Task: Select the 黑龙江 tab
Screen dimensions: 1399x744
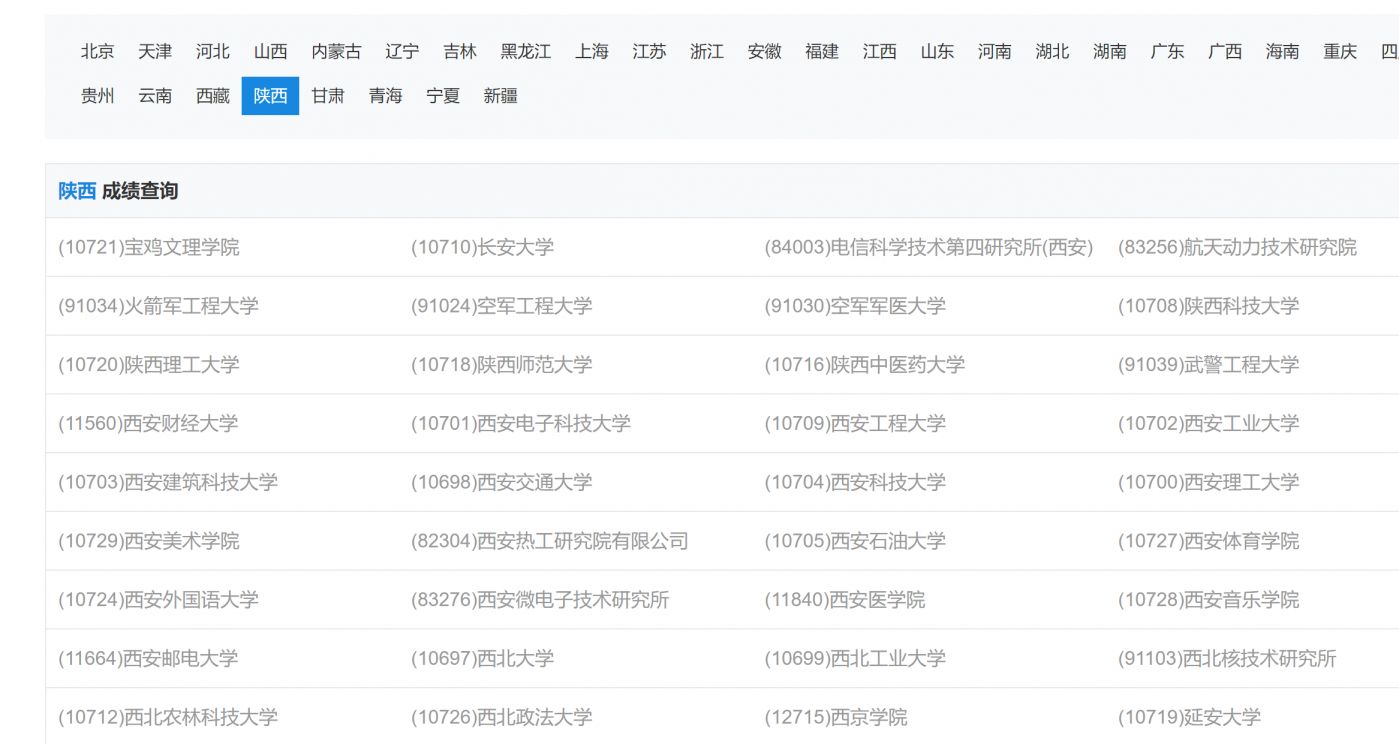Action: pyautogui.click(x=526, y=52)
